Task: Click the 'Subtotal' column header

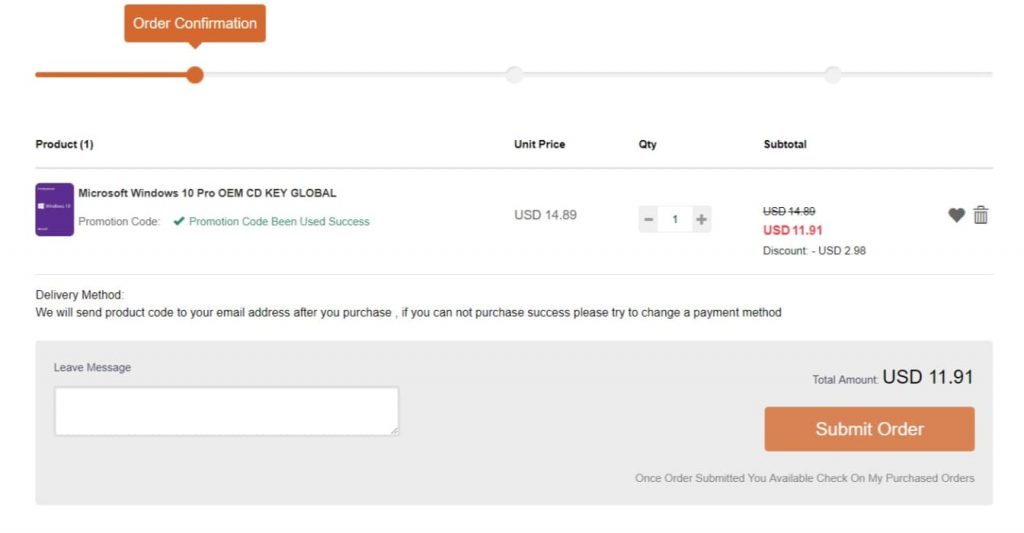Action: 785,144
